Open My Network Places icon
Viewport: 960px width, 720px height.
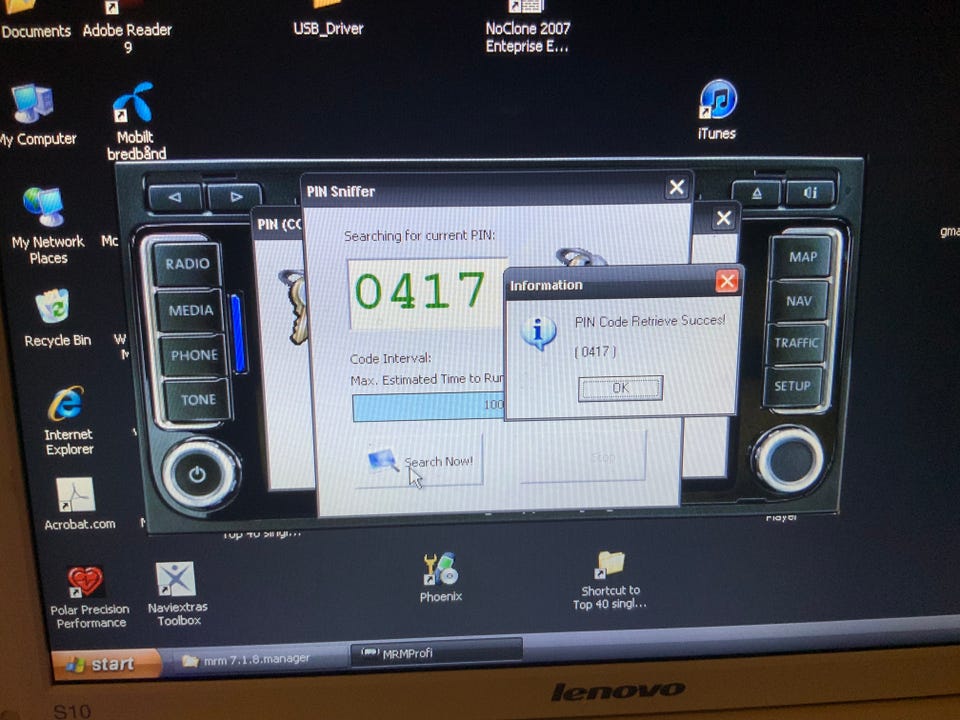pos(47,225)
